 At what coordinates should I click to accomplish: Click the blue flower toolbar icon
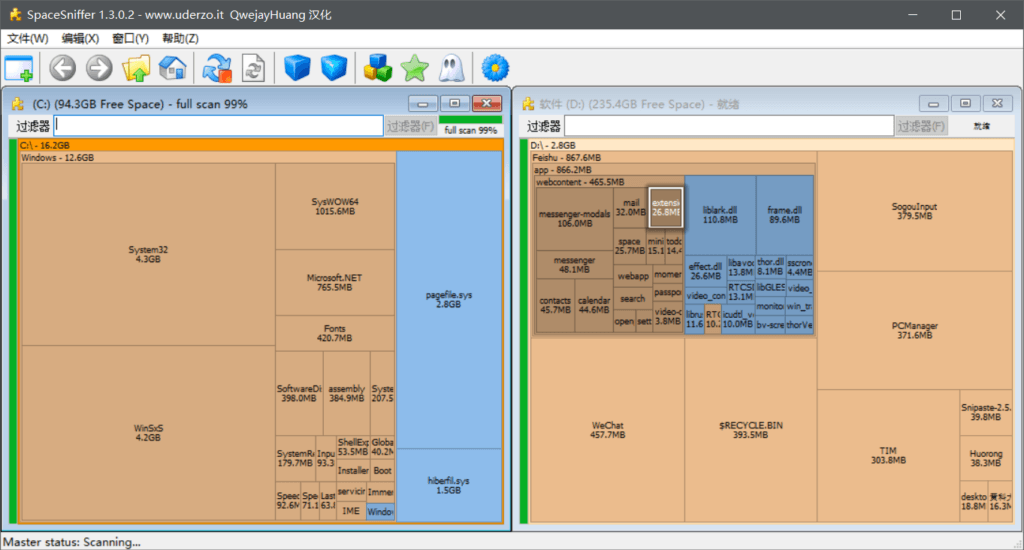[x=495, y=68]
